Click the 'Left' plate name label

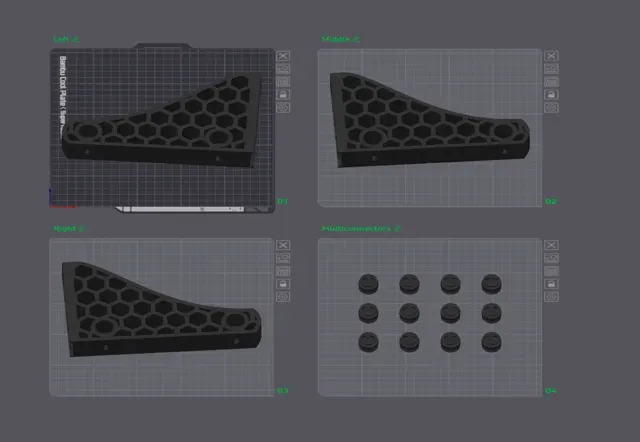click(x=61, y=39)
